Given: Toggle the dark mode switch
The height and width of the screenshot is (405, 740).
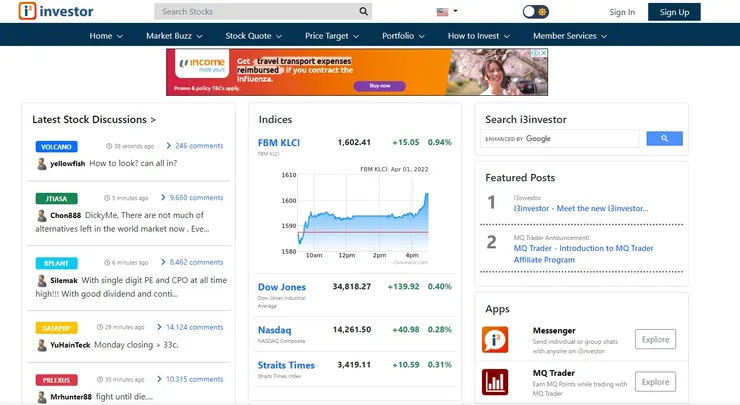Looking at the screenshot, I should (x=535, y=12).
